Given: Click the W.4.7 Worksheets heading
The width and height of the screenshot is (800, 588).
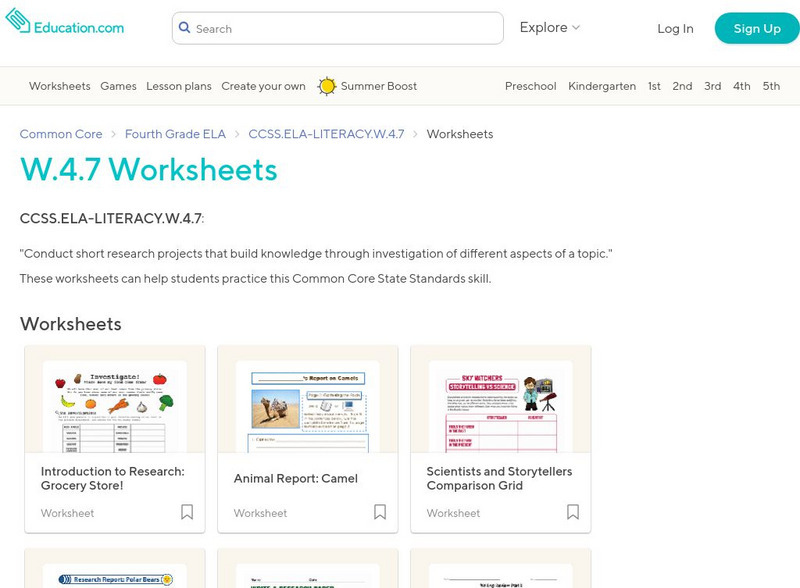Looking at the screenshot, I should coord(148,169).
